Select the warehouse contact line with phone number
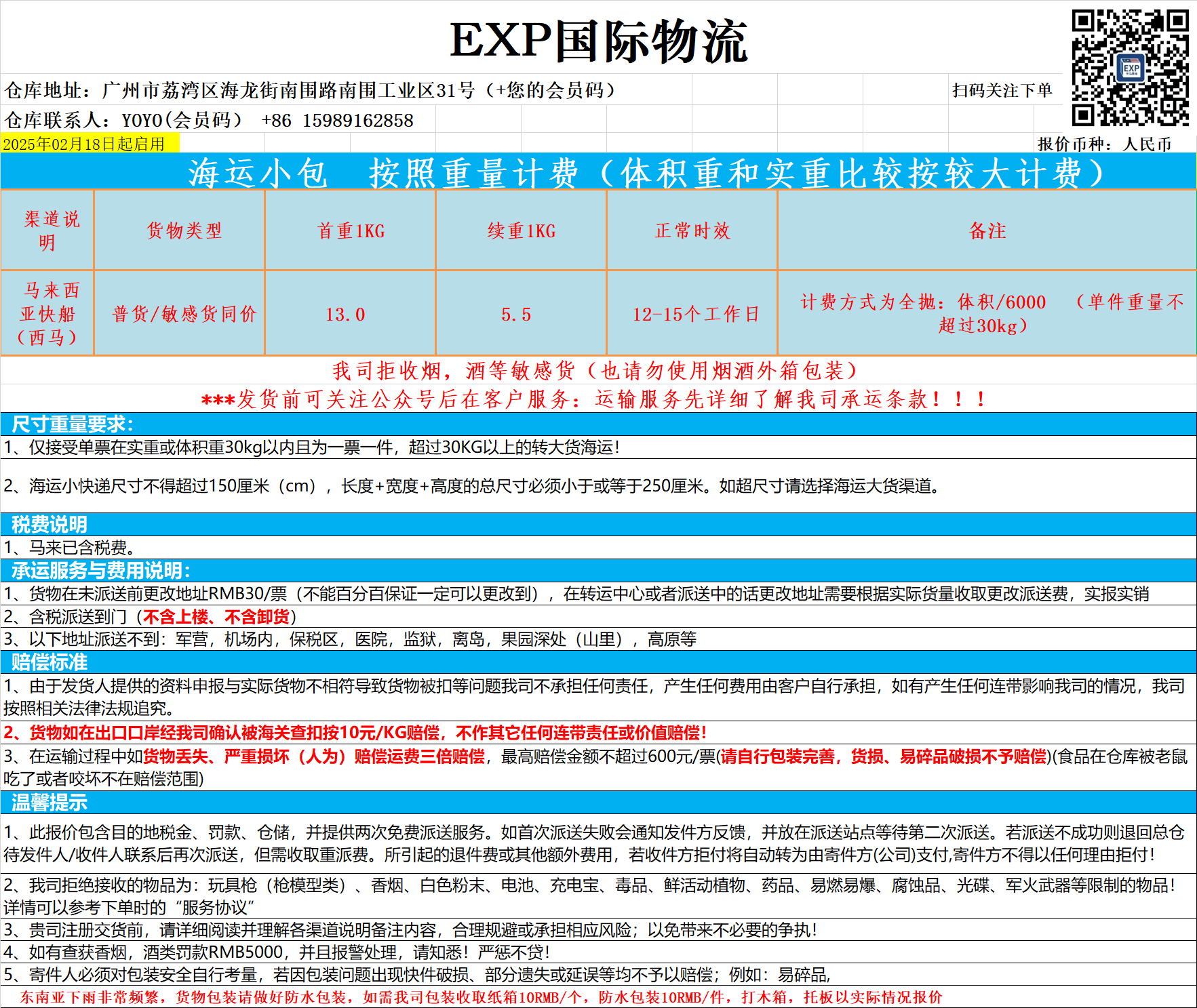This screenshot has width=1197, height=1008. (x=209, y=120)
